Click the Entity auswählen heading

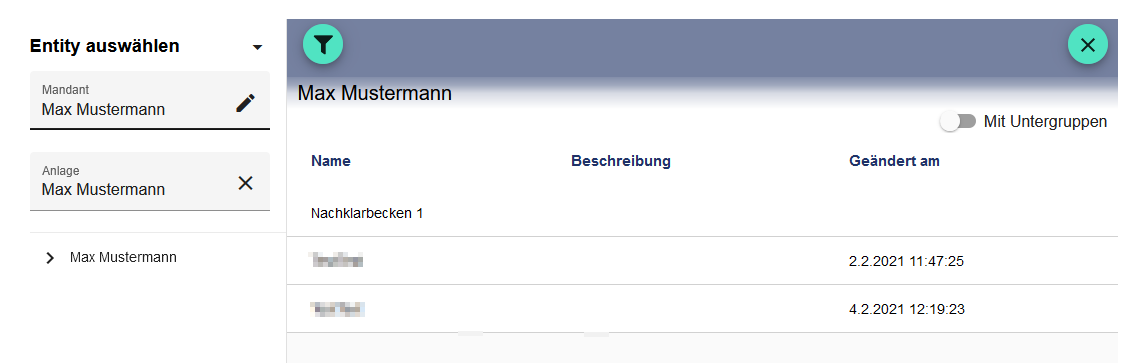[x=105, y=46]
